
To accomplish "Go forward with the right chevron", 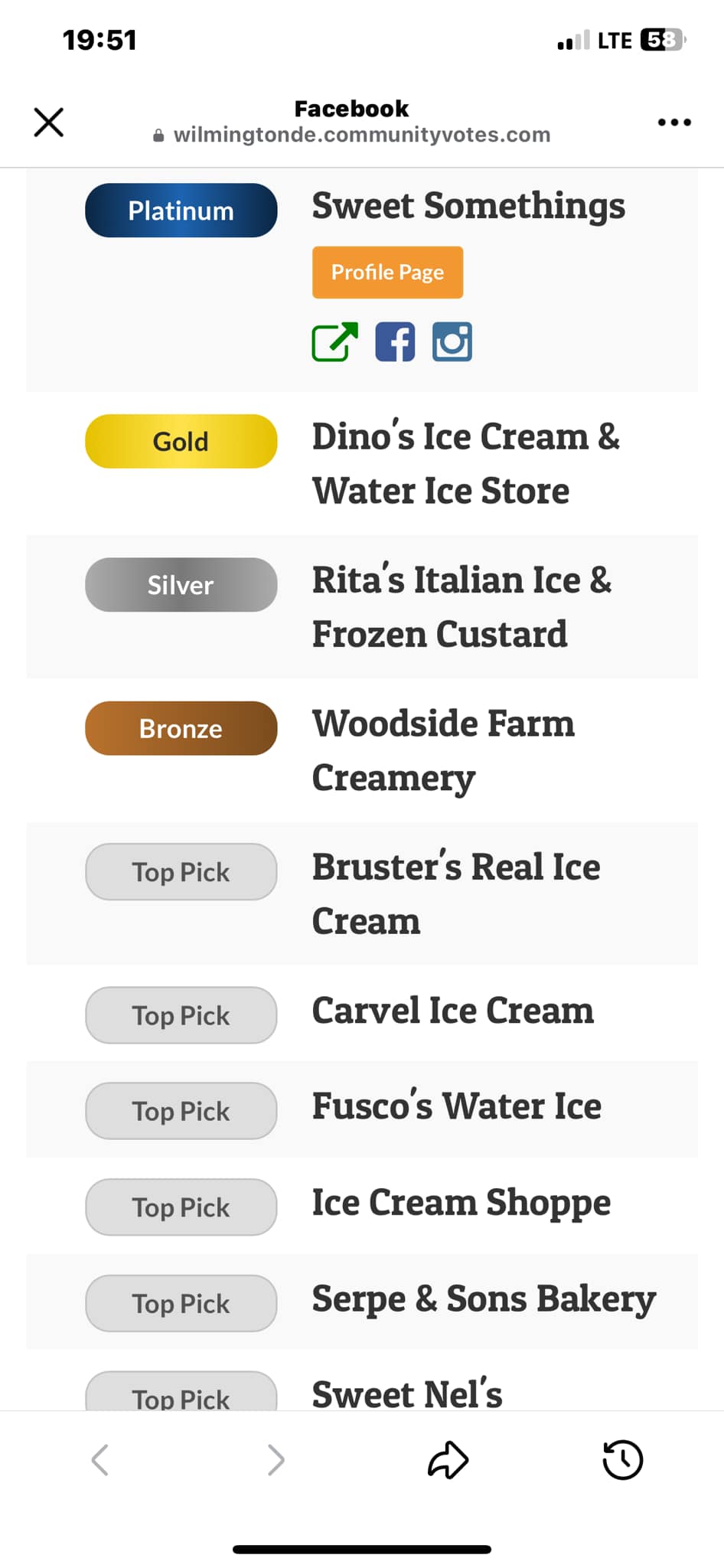I will pos(276,1459).
